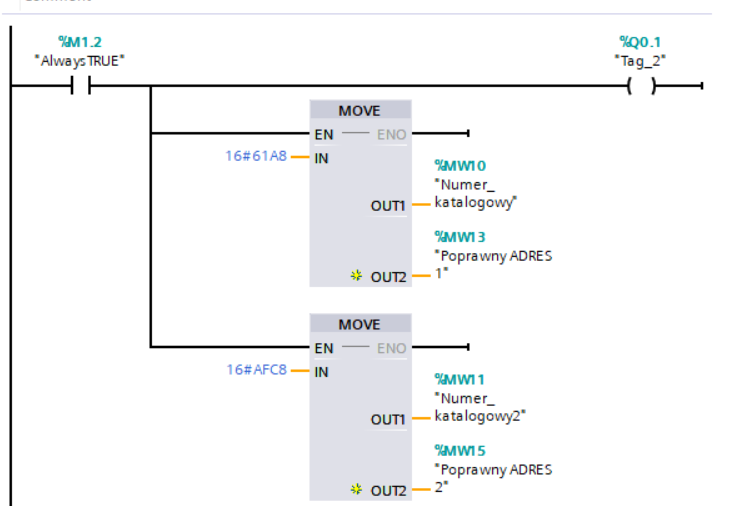742x506 pixels.
Task: Select the output coil symbol for Tag_2
Action: pos(639,87)
